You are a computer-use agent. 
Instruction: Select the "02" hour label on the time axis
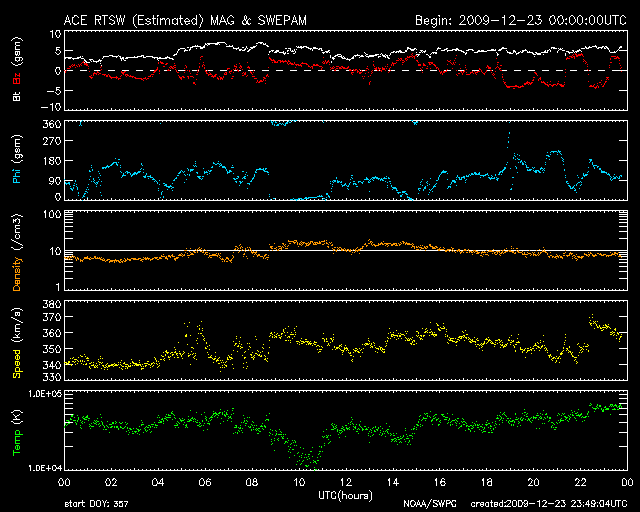point(111,482)
